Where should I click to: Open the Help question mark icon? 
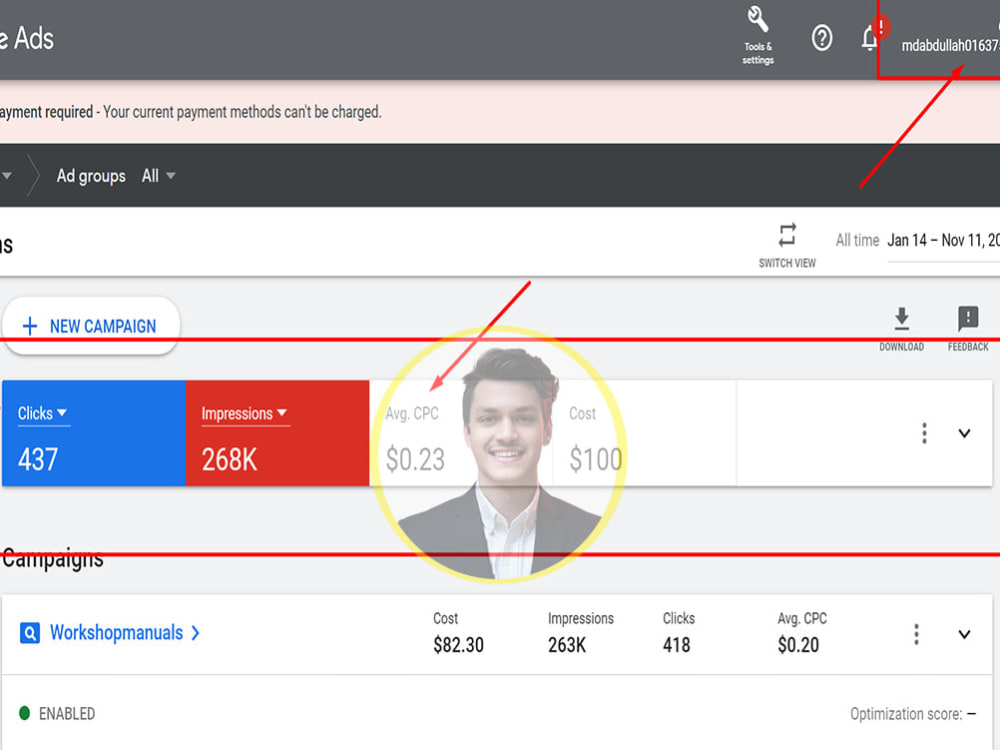click(x=821, y=38)
